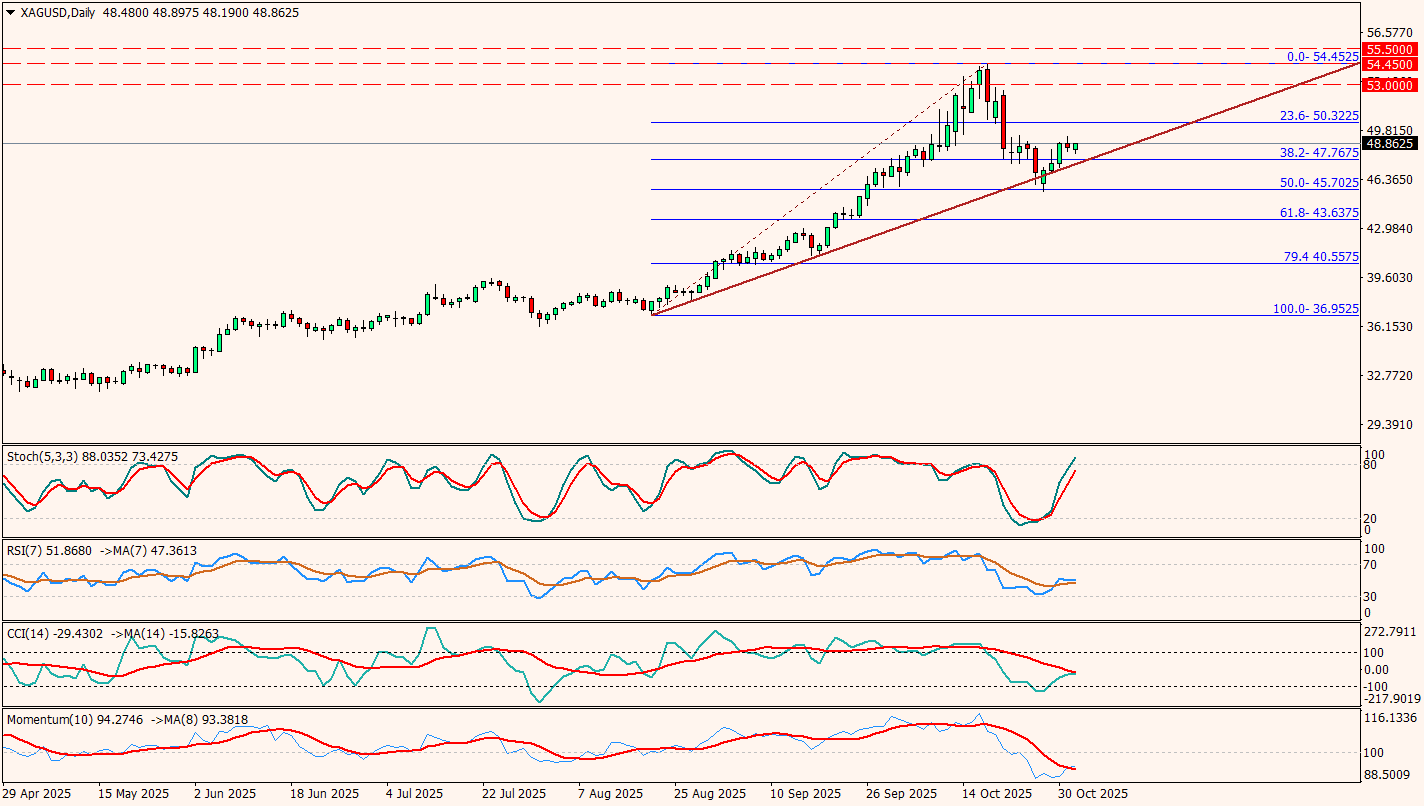Click the 14 Oct 2025 date on time axis
The image size is (1424, 806).
[997, 794]
